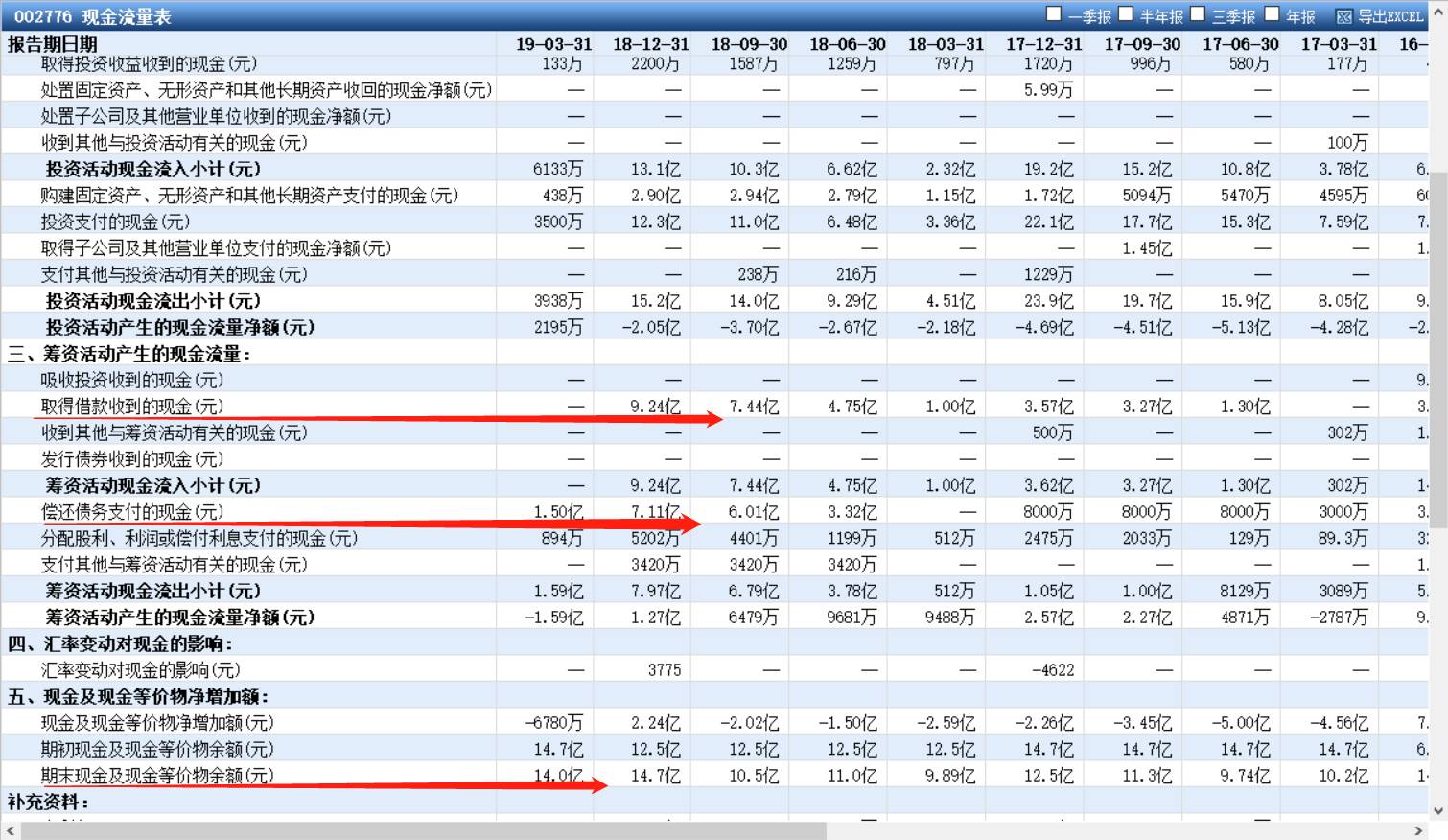This screenshot has height=840, width=1448.
Task: Select column header 18-12-31
Action: pos(651,44)
